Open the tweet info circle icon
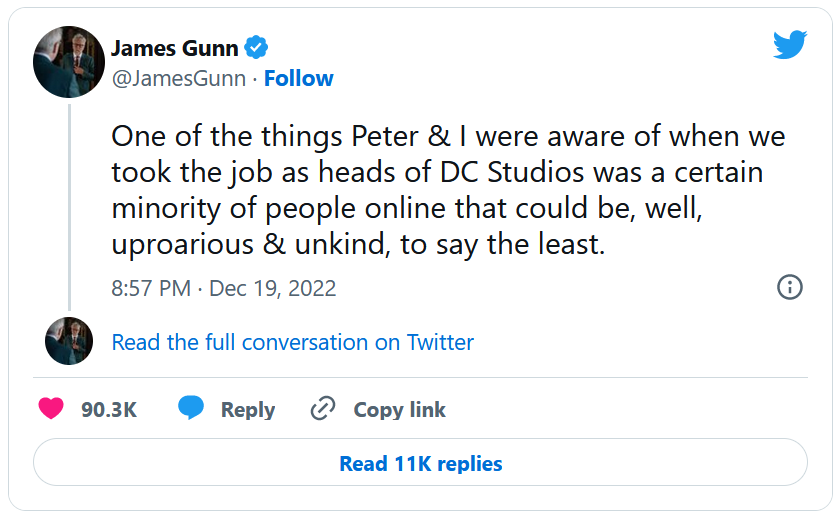The height and width of the screenshot is (520, 840). coord(790,287)
